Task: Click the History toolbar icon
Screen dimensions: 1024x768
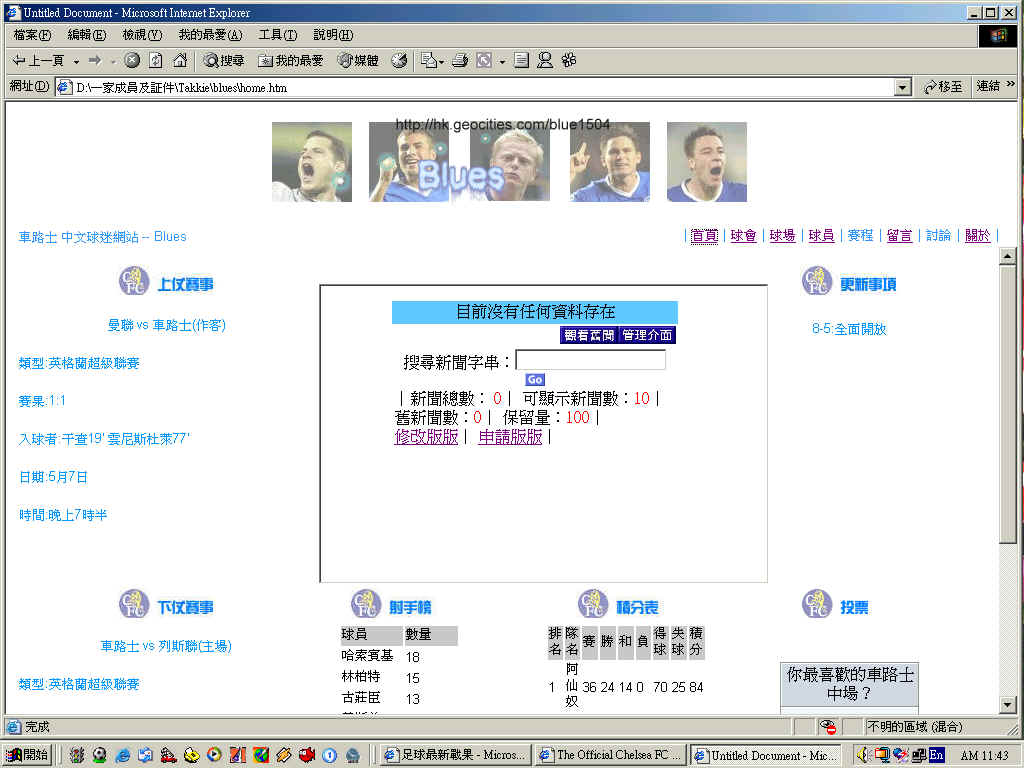Action: [x=399, y=60]
